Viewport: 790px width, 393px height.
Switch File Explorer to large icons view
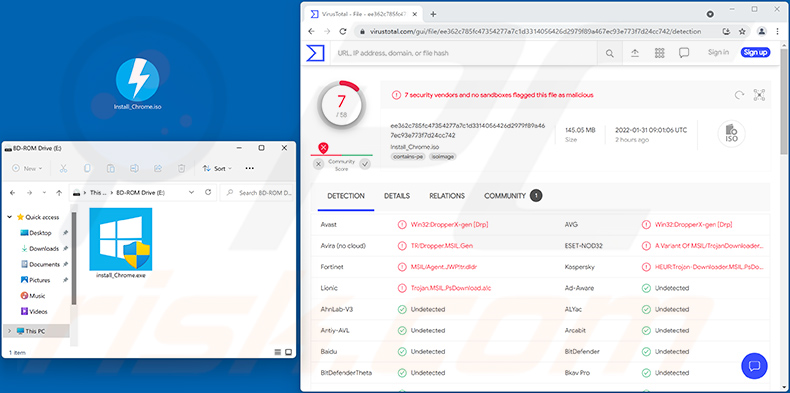289,352
